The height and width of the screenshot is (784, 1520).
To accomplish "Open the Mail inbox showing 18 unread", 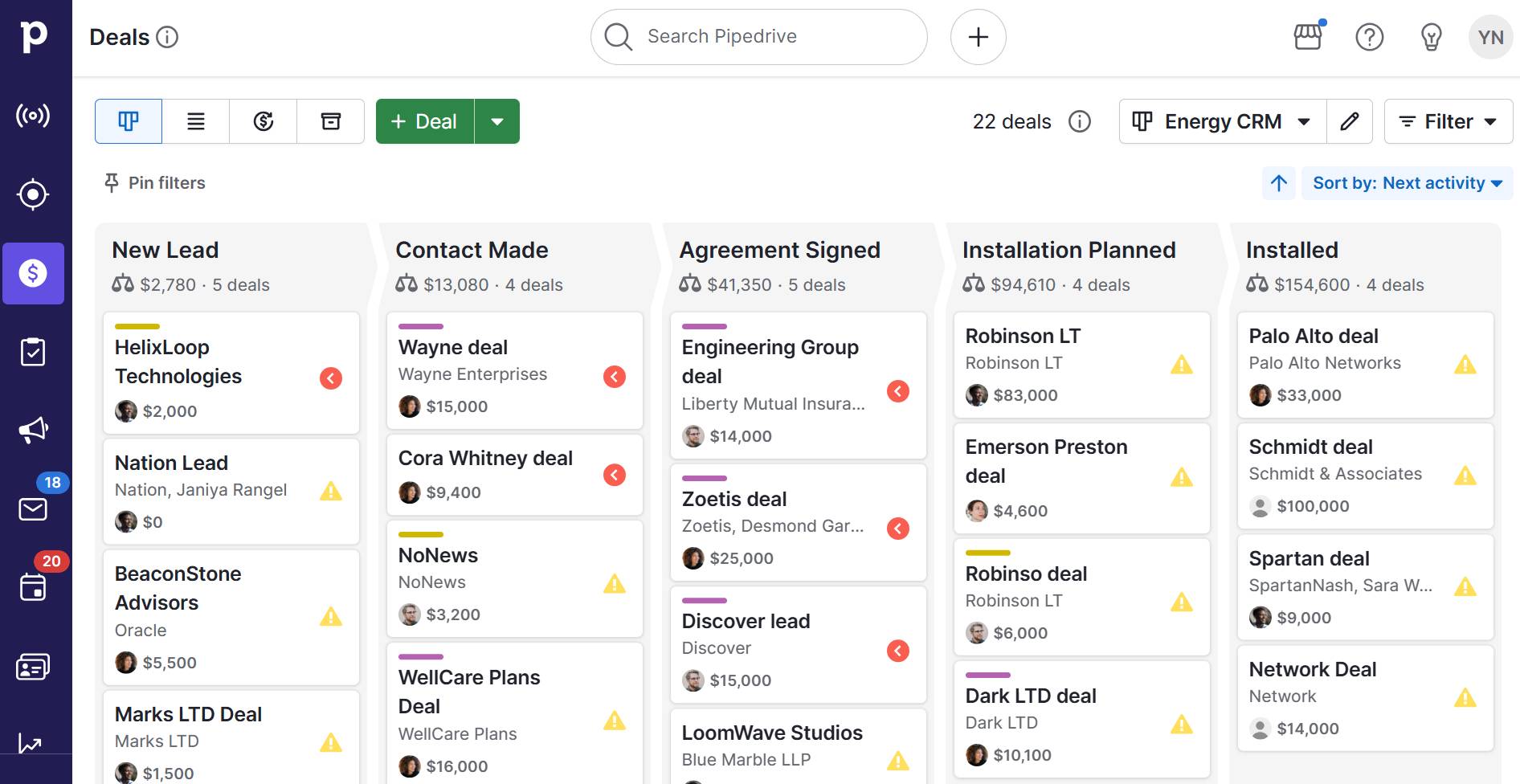I will (x=34, y=508).
